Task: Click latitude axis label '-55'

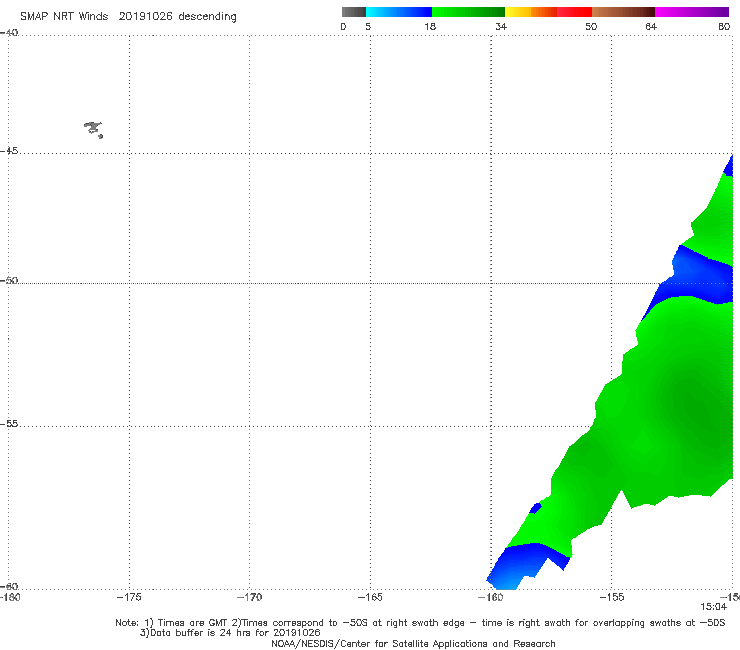Action: pyautogui.click(x=9, y=424)
